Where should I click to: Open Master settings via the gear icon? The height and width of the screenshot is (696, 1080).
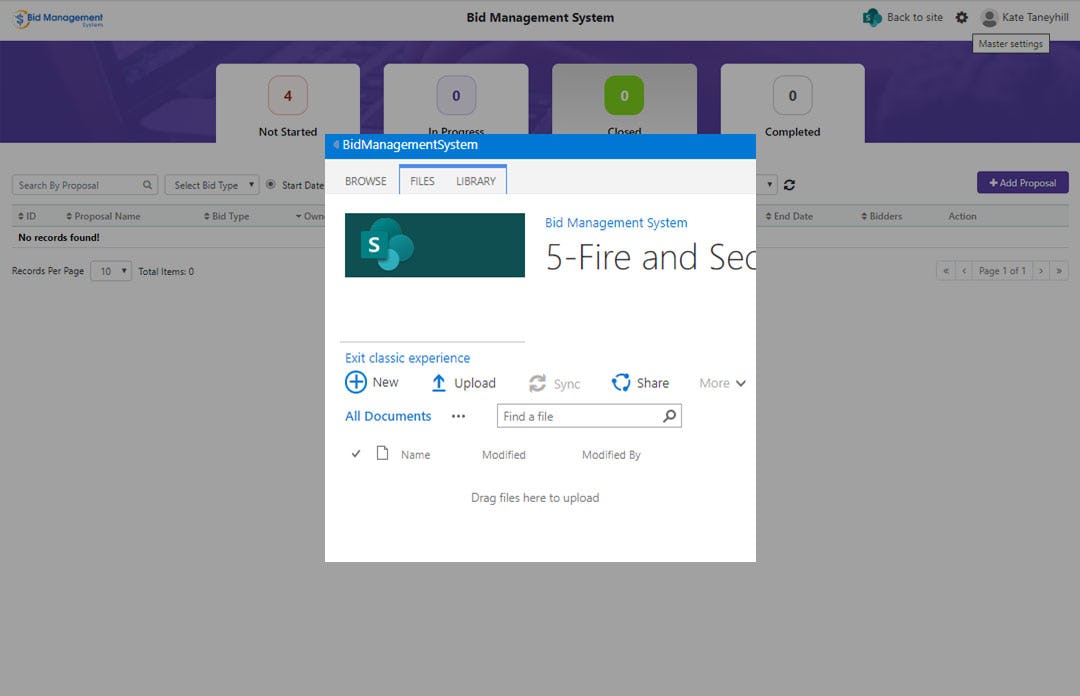click(961, 17)
